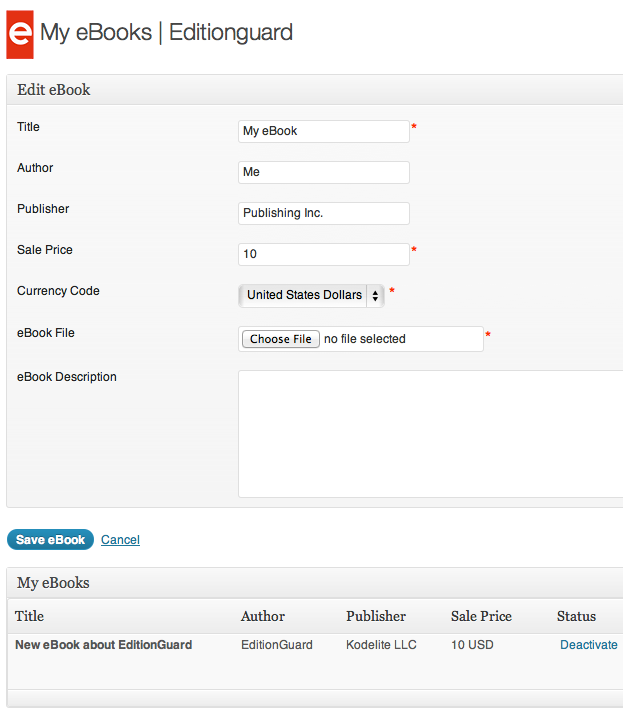Sort by the Author column header
Image resolution: width=623 pixels, height=717 pixels.
tap(263, 616)
